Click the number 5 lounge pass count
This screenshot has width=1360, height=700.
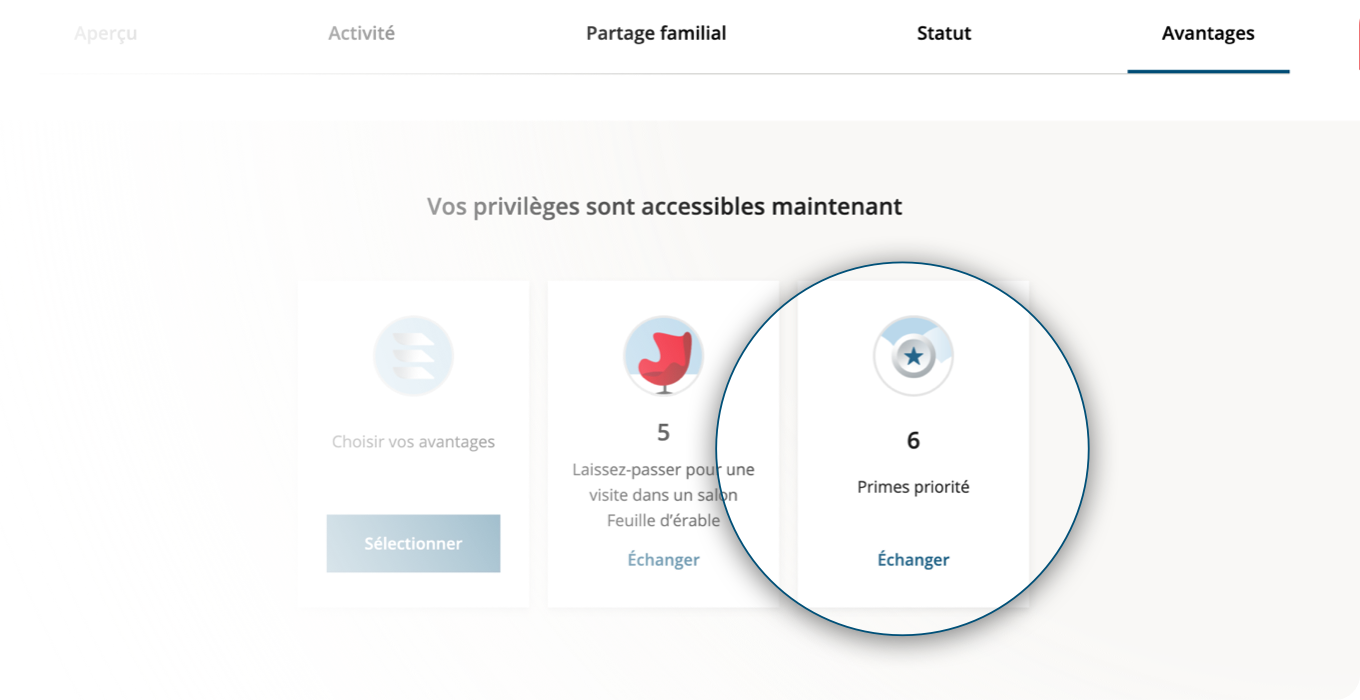point(663,432)
